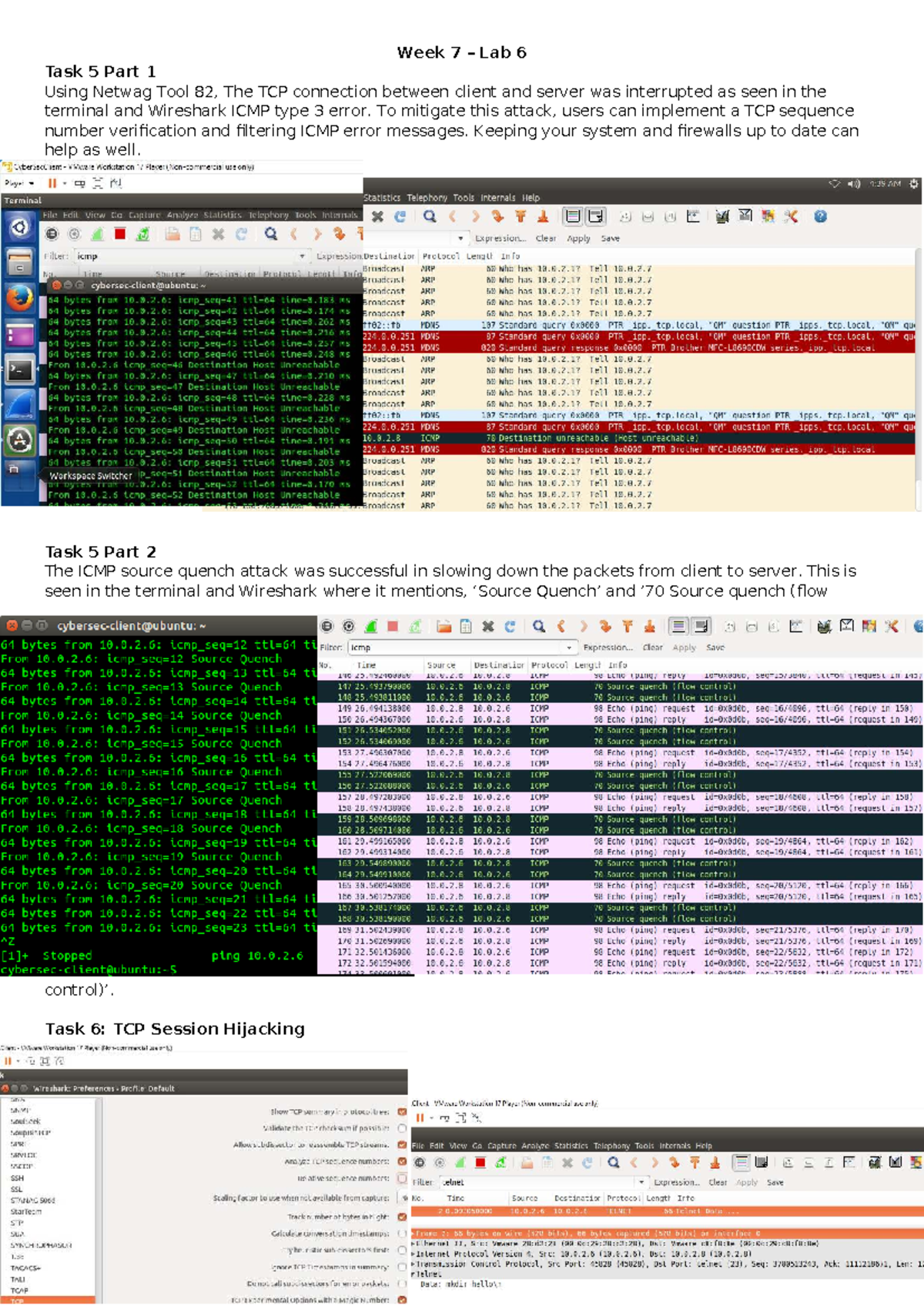924x1306 pixels.
Task: Click Clear button in Task 6 telnet Wireshark
Action: click(x=718, y=1182)
